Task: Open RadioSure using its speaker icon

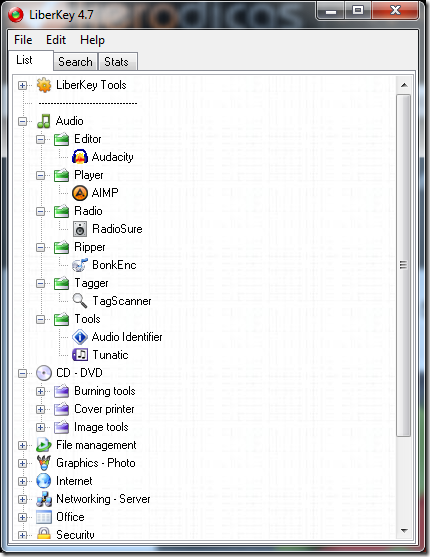Action: [x=80, y=229]
